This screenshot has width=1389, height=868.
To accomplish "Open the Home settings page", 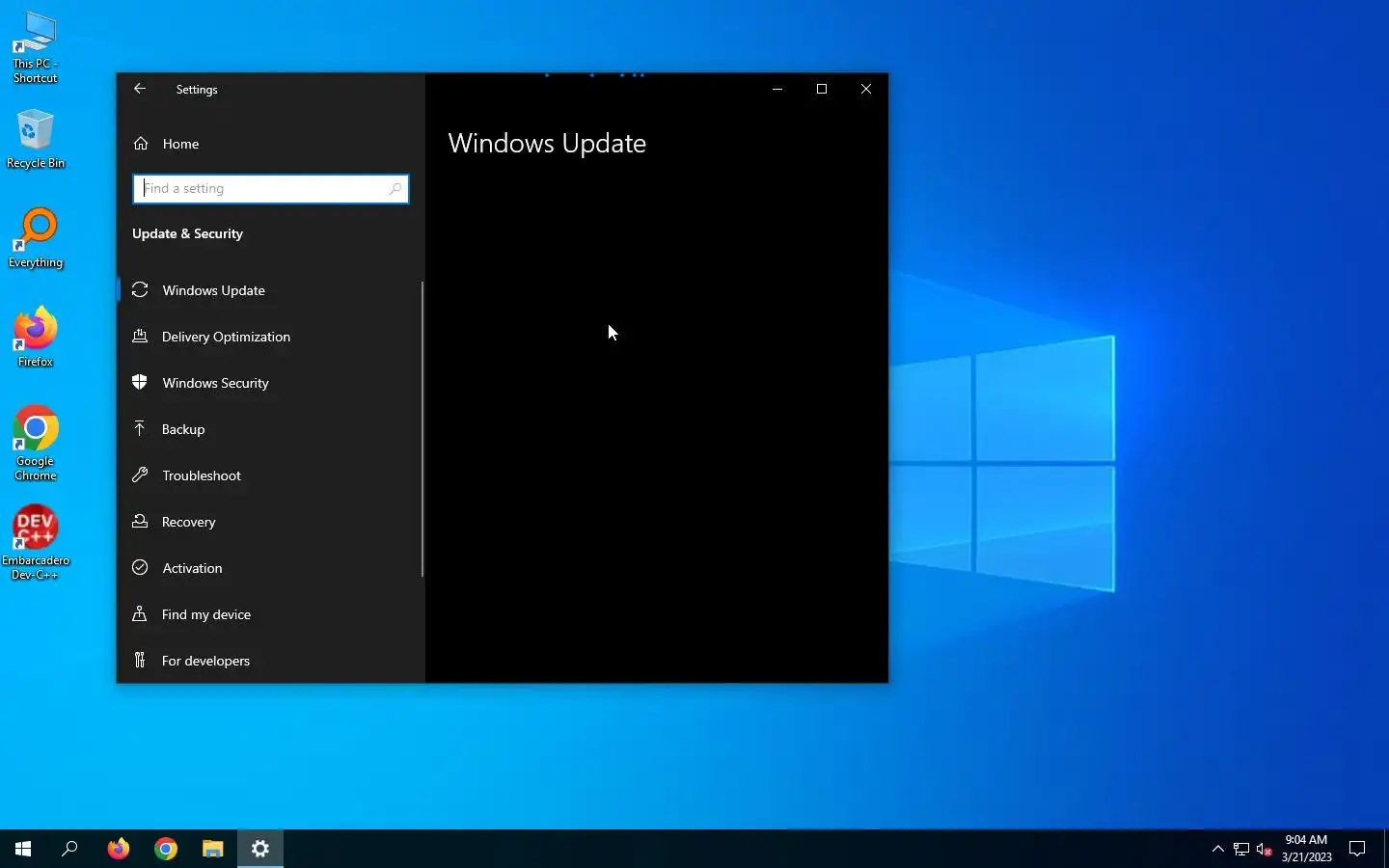I will [270, 144].
